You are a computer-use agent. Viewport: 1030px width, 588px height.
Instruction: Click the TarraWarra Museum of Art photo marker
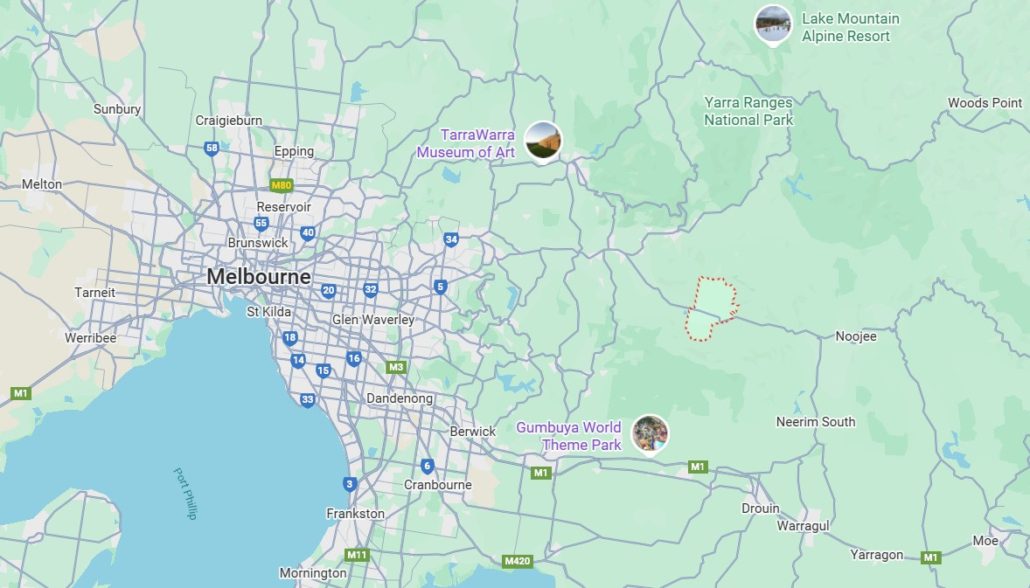543,141
